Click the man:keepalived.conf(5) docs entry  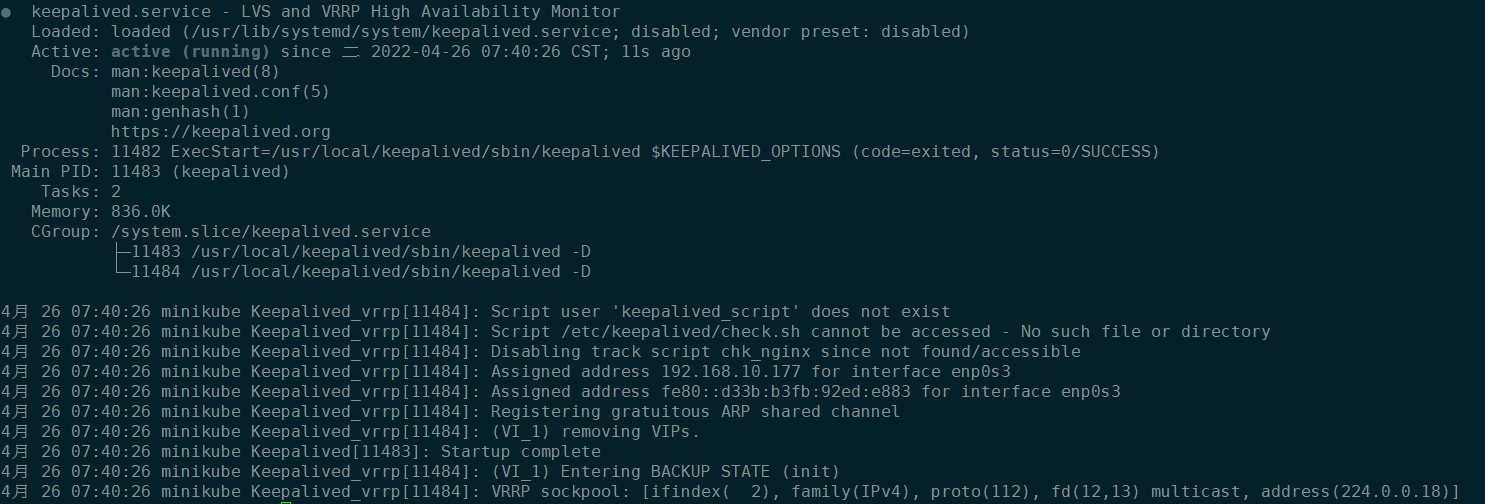[220, 92]
